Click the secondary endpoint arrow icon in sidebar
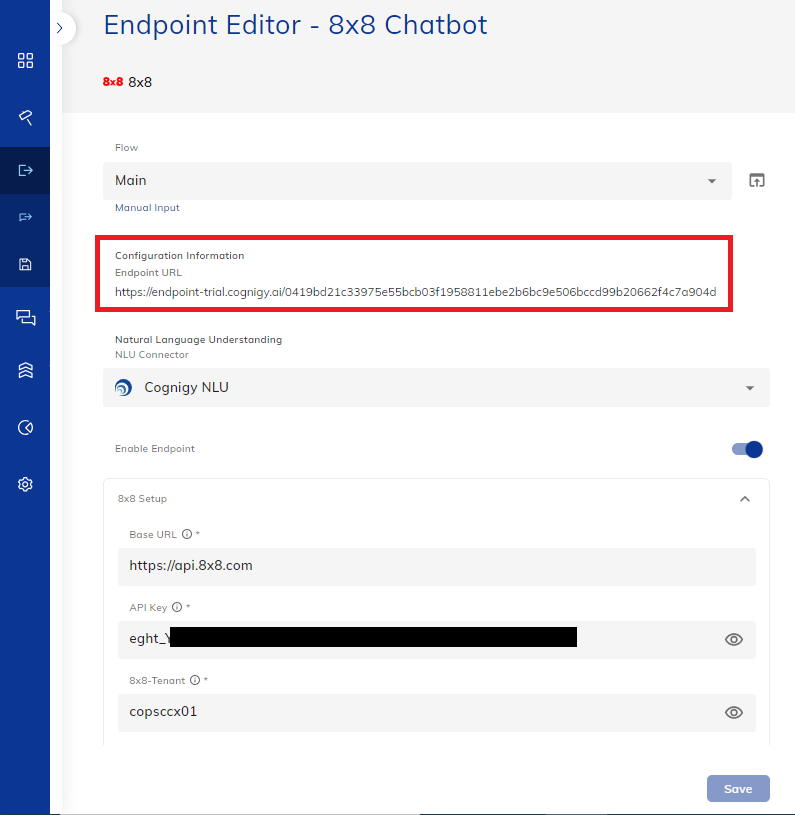 pos(25,217)
